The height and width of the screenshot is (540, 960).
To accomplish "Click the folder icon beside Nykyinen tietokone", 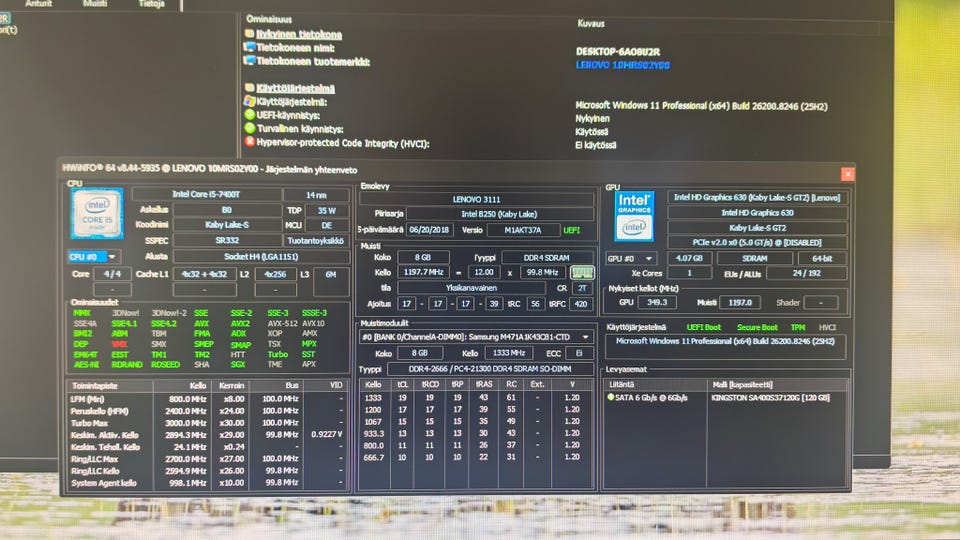I will coord(250,34).
